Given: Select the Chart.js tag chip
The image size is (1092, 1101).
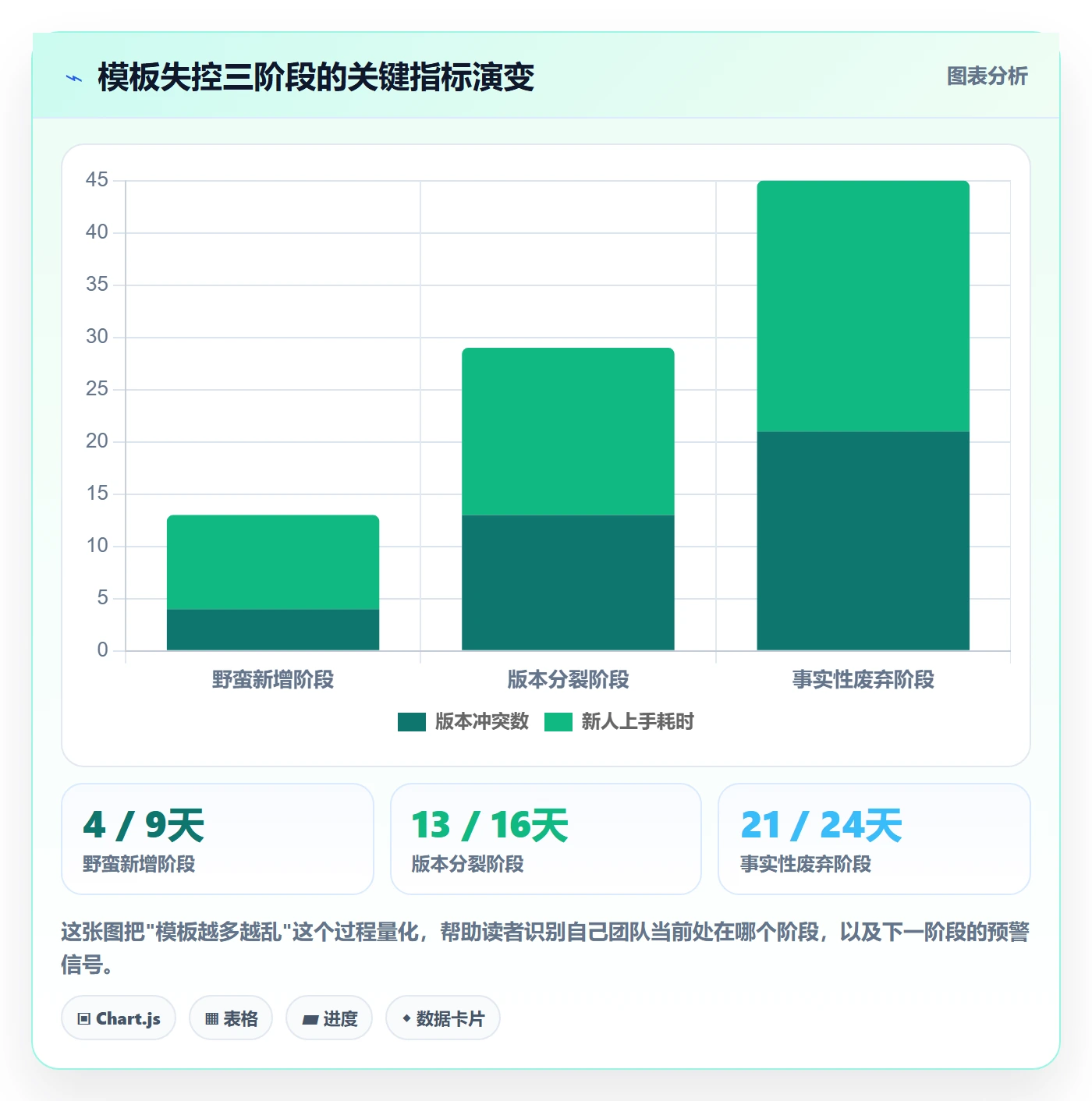Looking at the screenshot, I should point(119,1018).
